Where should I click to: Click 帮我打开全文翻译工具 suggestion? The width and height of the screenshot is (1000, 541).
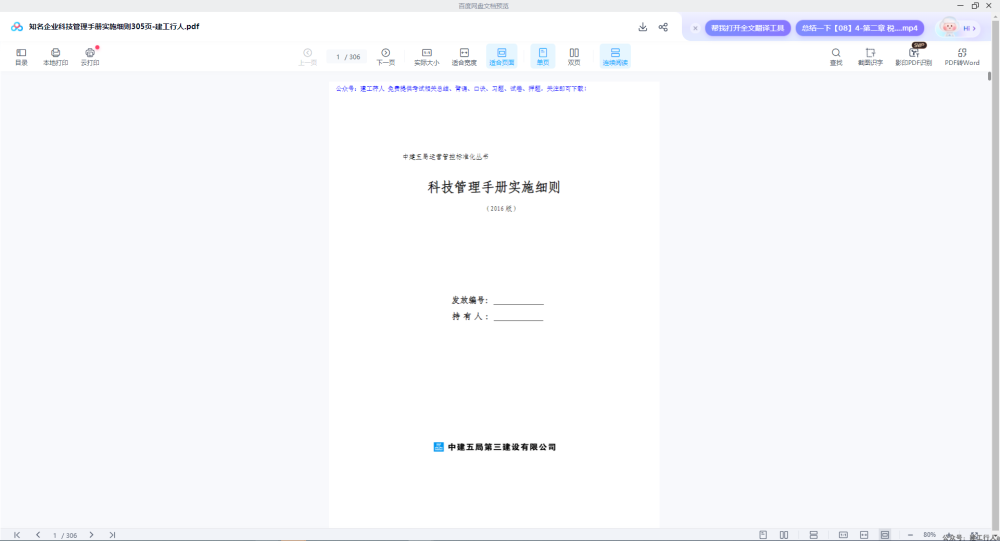(747, 28)
